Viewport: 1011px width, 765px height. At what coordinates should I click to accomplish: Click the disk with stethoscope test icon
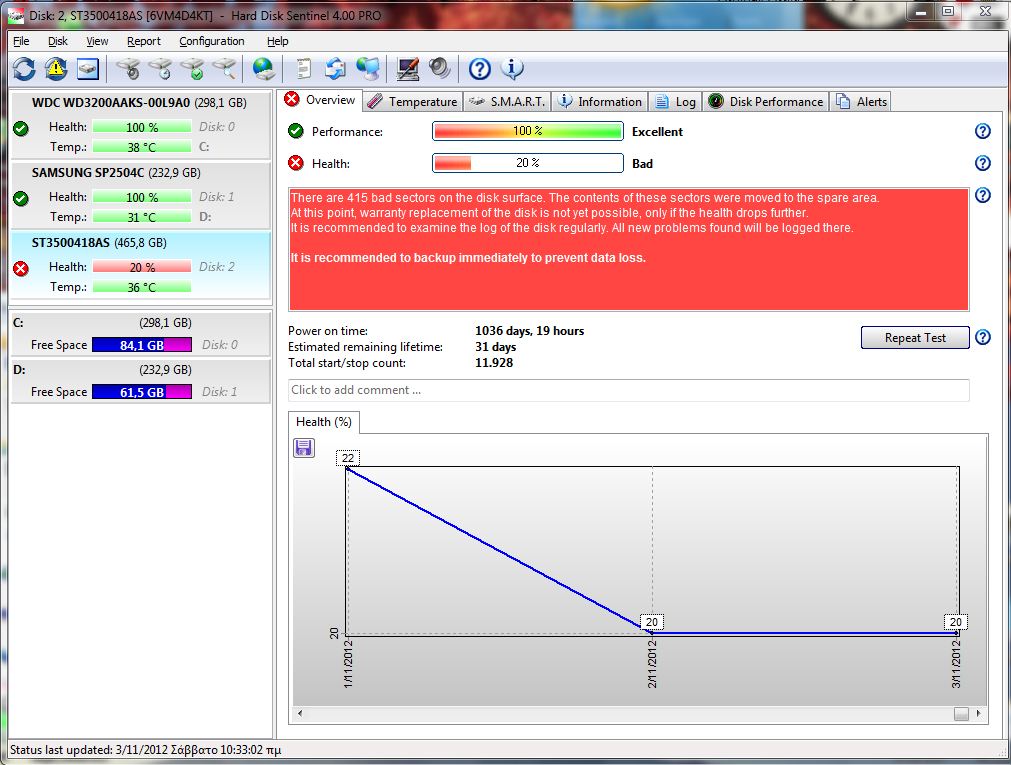pyautogui.click(x=128, y=68)
